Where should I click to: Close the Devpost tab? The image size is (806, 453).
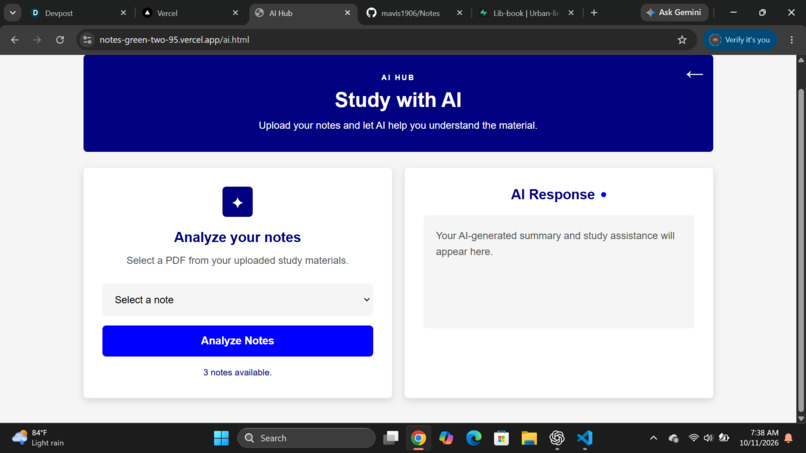point(123,13)
